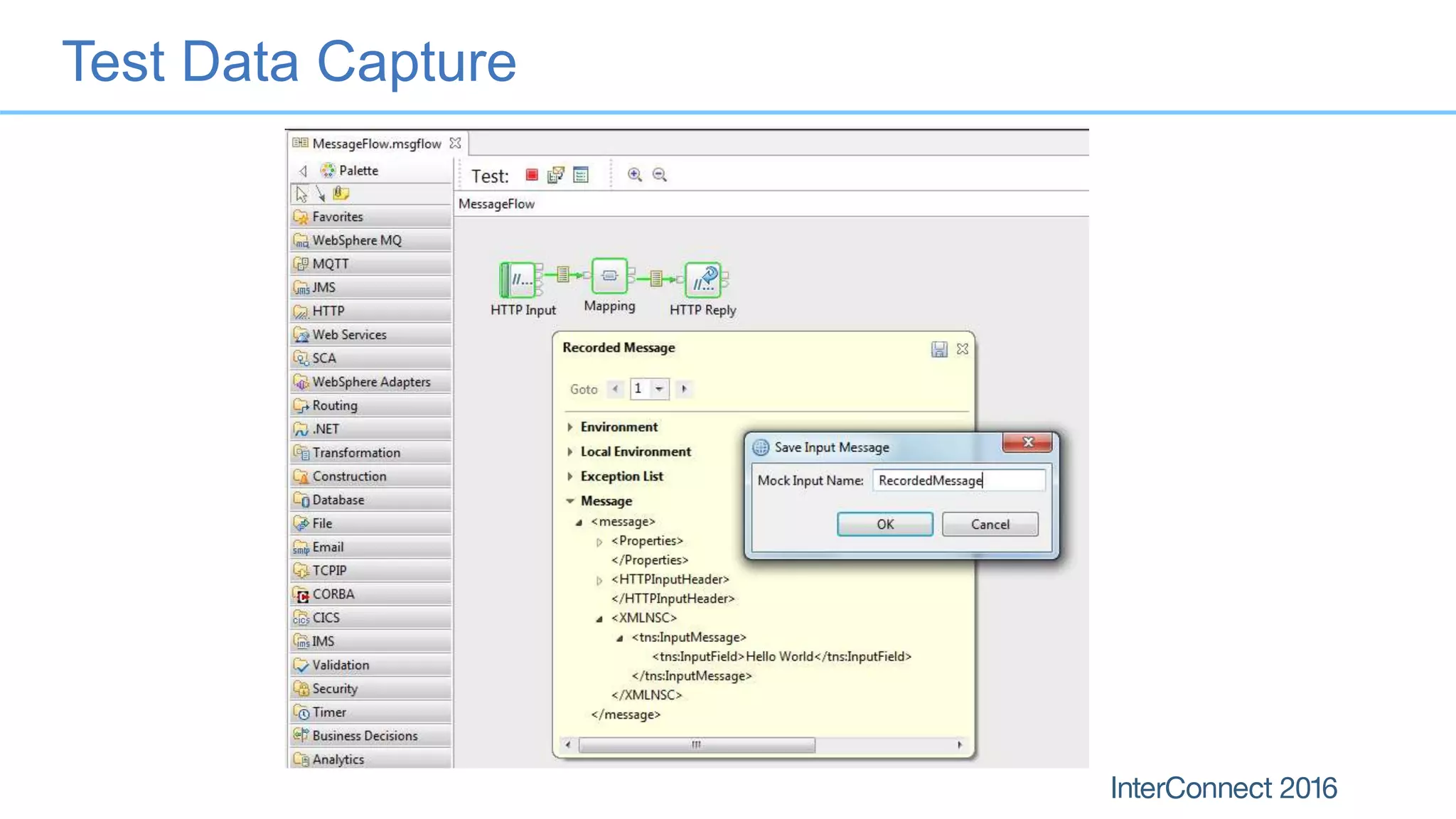Open the Transformation palette drawer
This screenshot has height=819, width=1456.
pyautogui.click(x=356, y=453)
